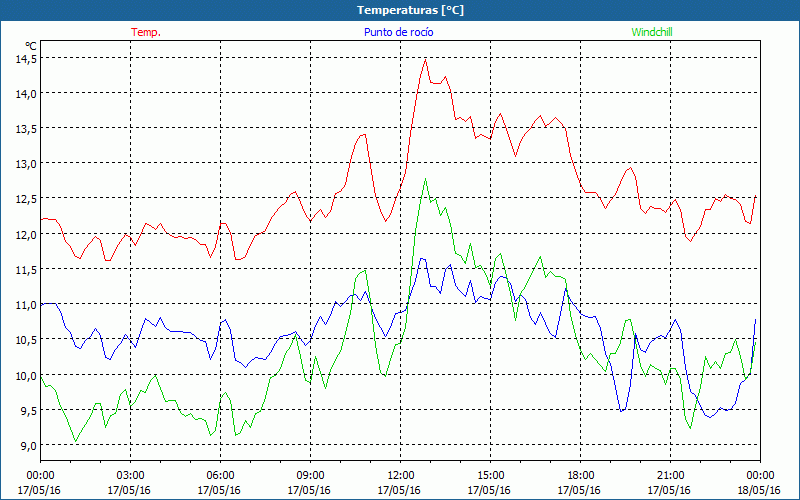The image size is (800, 500).
Task: Click the 13,0 y-axis value
Action: click(x=27, y=164)
